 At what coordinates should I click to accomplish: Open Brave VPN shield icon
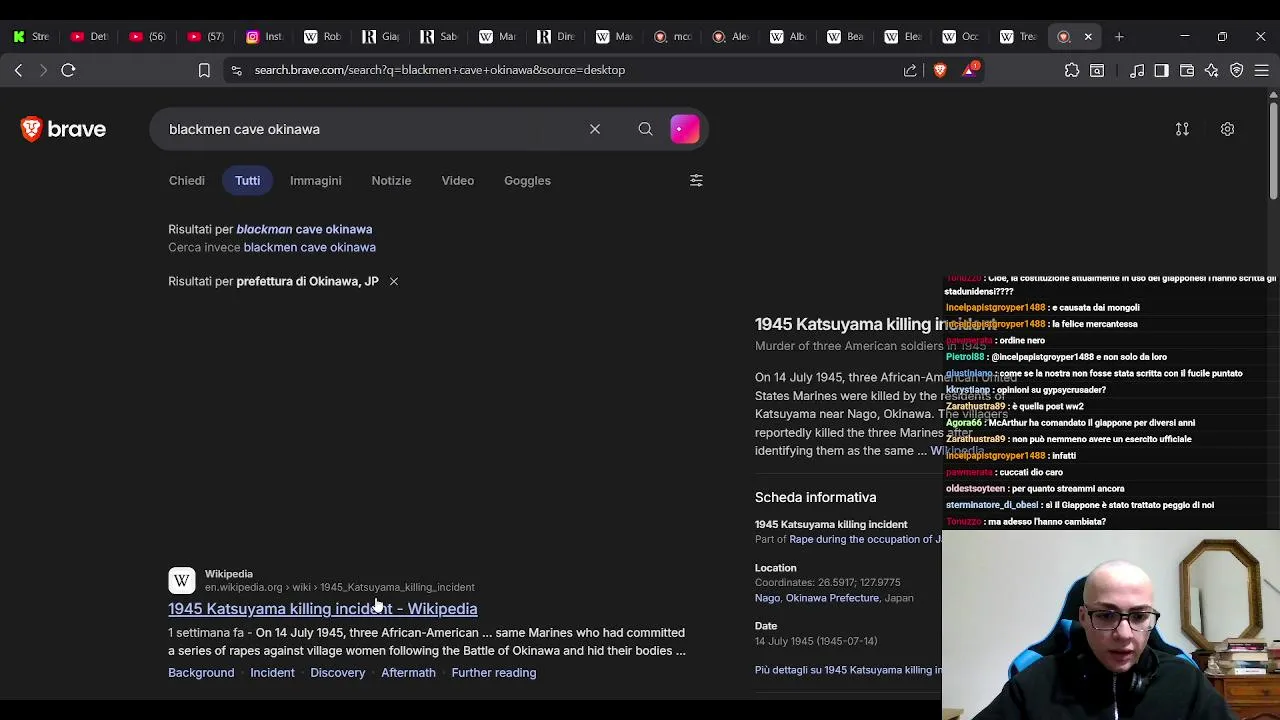pos(1237,70)
